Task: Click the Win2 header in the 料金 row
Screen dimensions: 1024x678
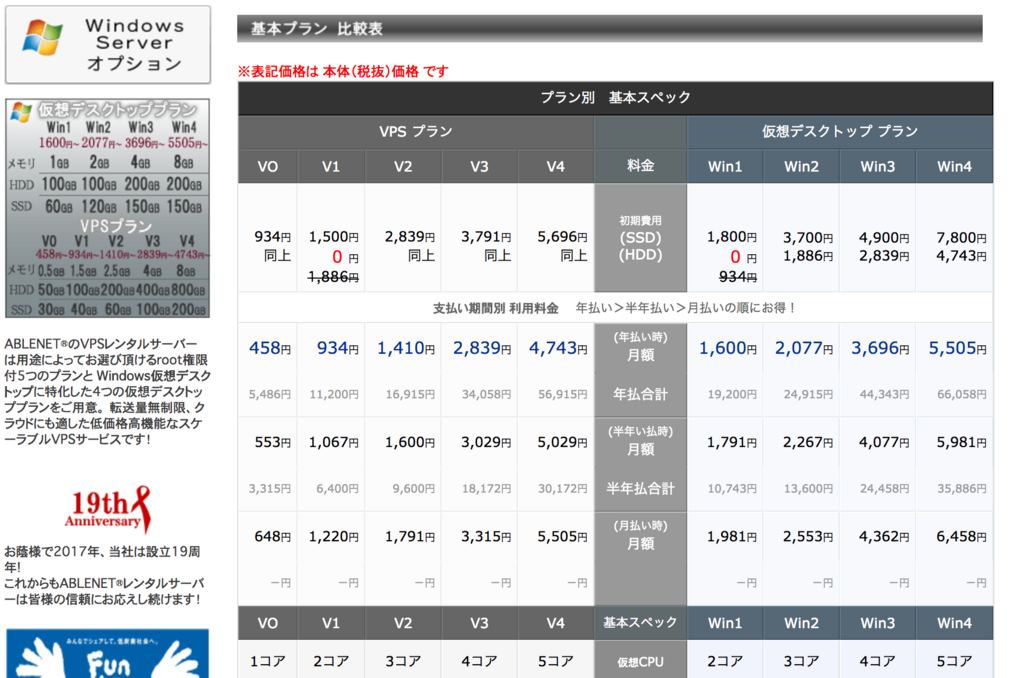Action: point(801,167)
